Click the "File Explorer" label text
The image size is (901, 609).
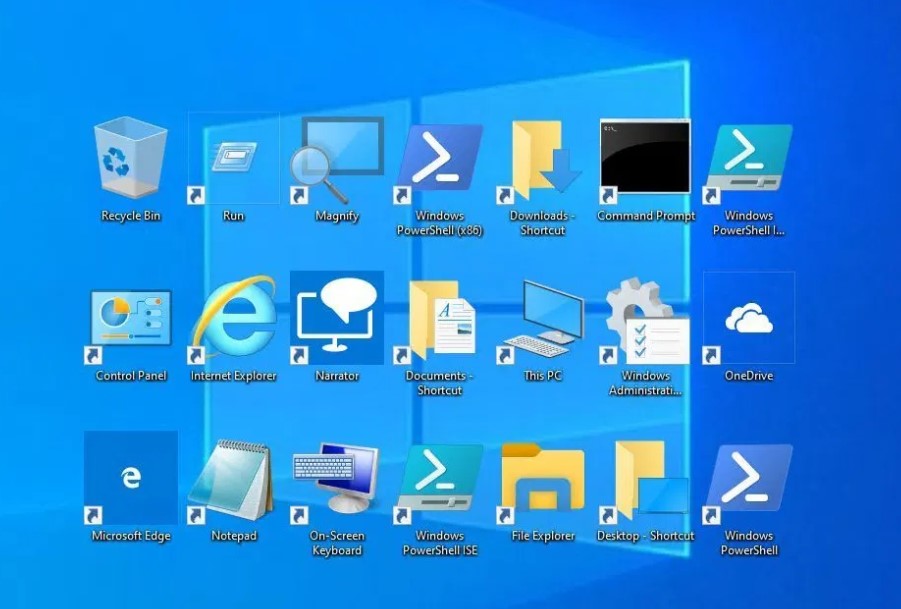(x=543, y=536)
